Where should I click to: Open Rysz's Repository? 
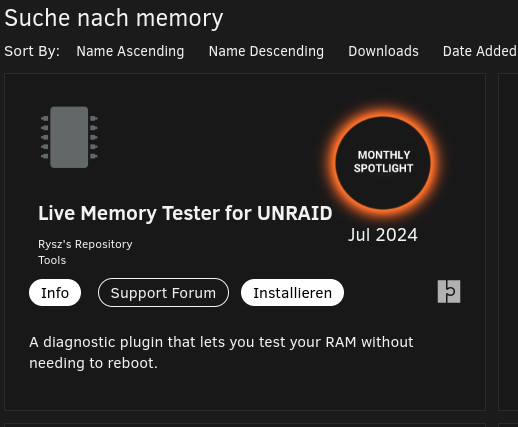85,244
